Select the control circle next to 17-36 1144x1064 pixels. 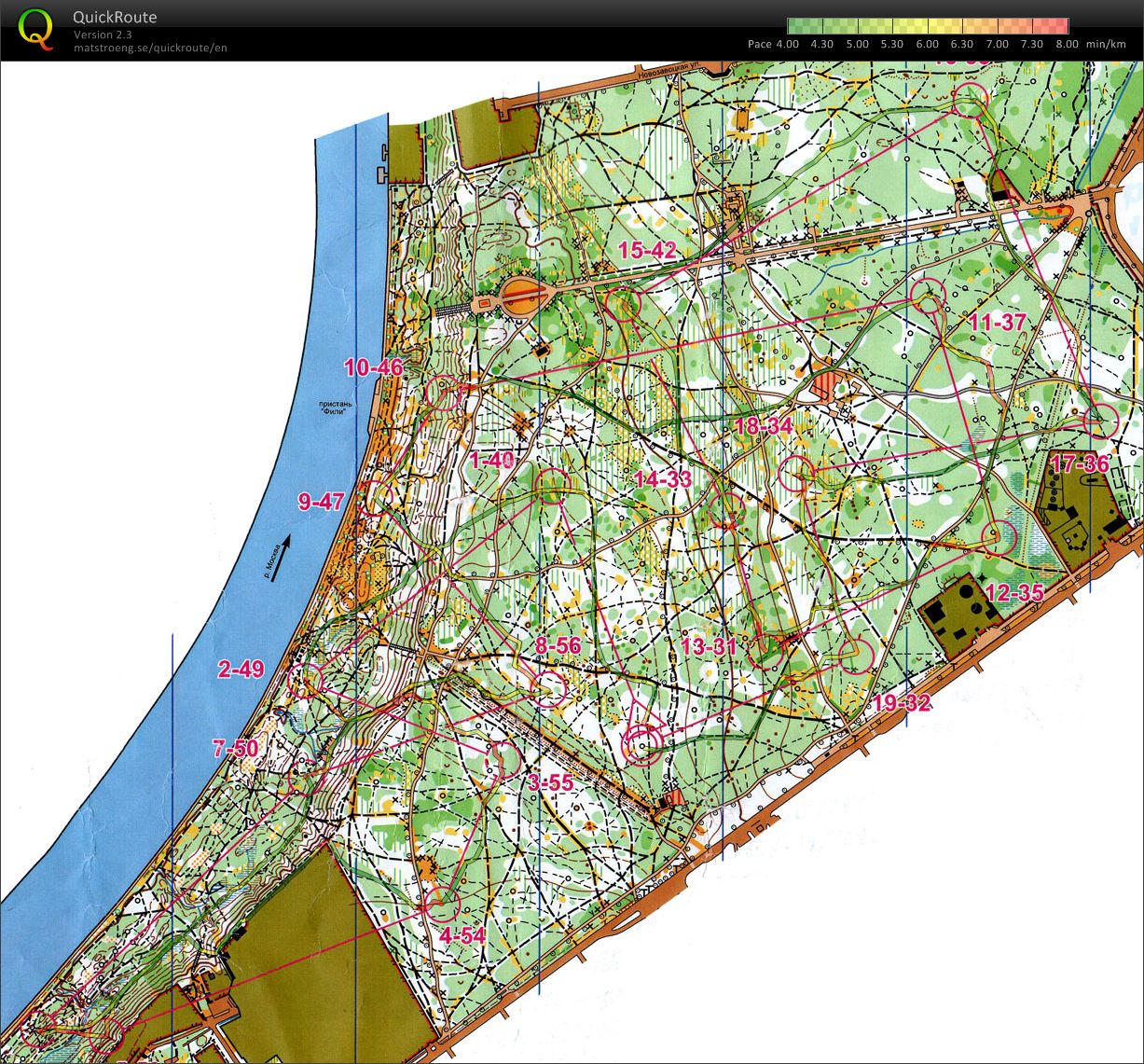[1101, 421]
